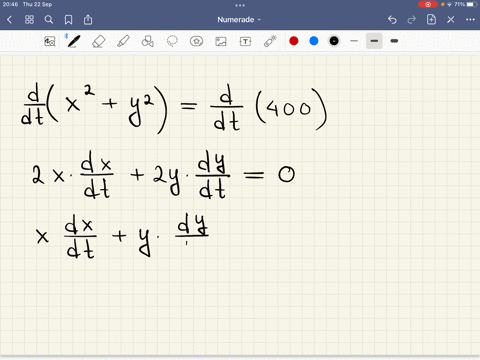480x360 pixels.
Task: Redo the last action
Action: (412, 20)
